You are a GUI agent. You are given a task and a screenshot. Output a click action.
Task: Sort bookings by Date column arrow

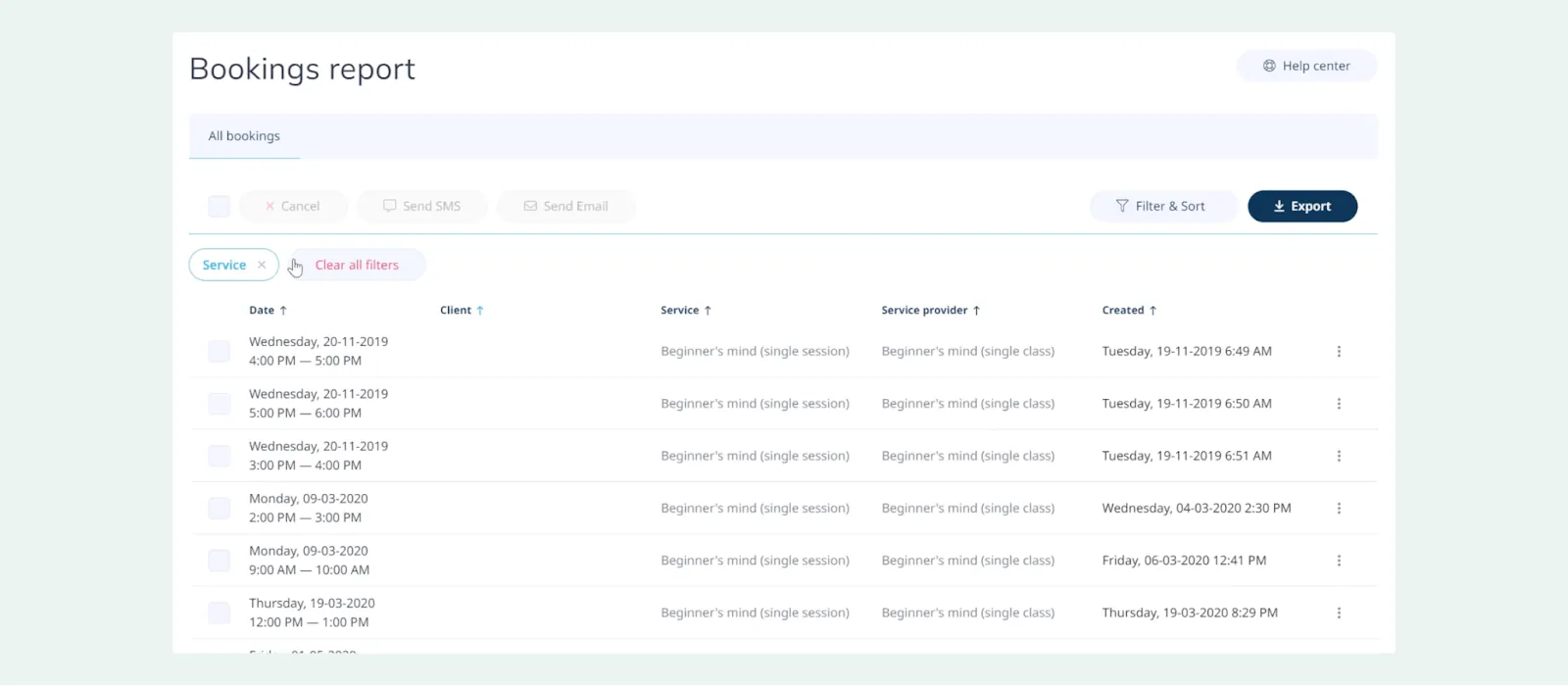[x=283, y=311]
